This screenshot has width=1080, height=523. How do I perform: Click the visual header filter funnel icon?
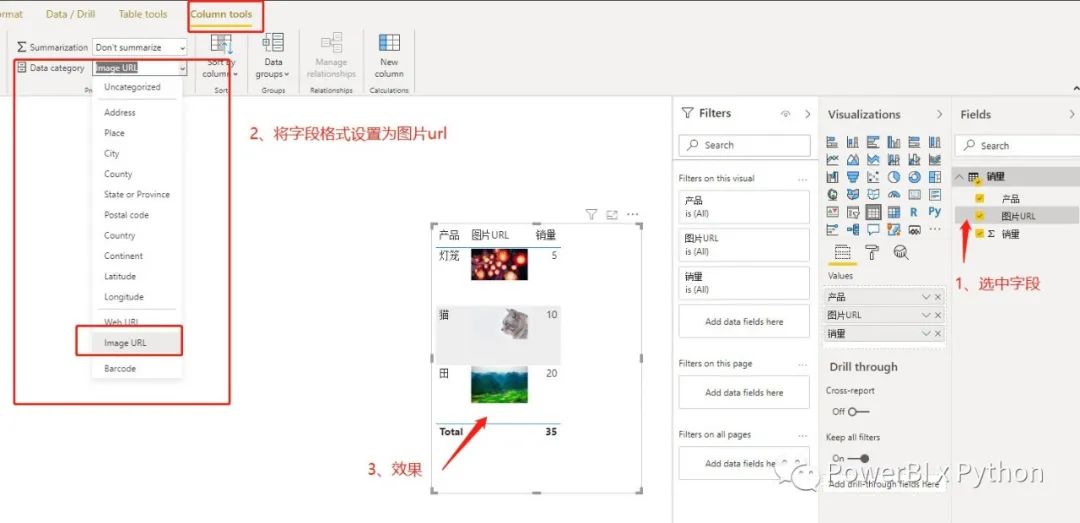click(591, 214)
